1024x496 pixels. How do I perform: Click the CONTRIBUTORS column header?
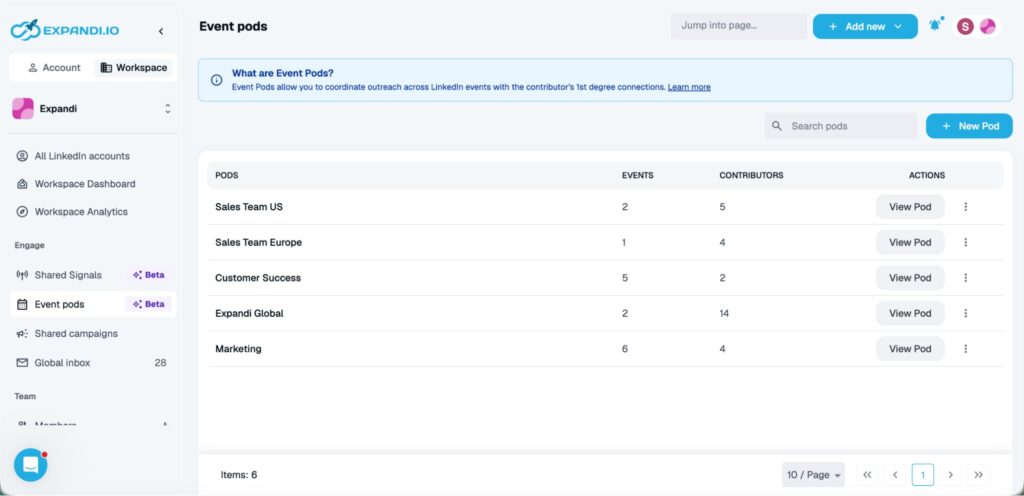pyautogui.click(x=751, y=176)
